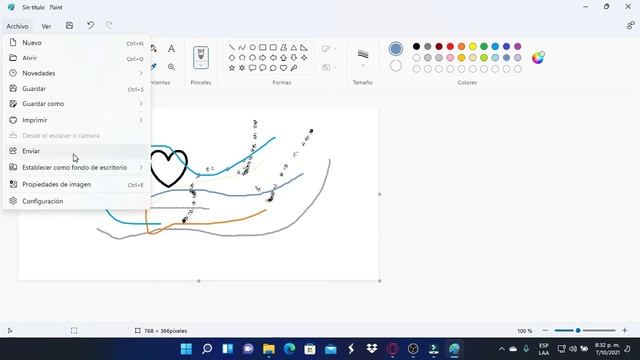Click Enviar in the Archivo menu

click(x=77, y=151)
